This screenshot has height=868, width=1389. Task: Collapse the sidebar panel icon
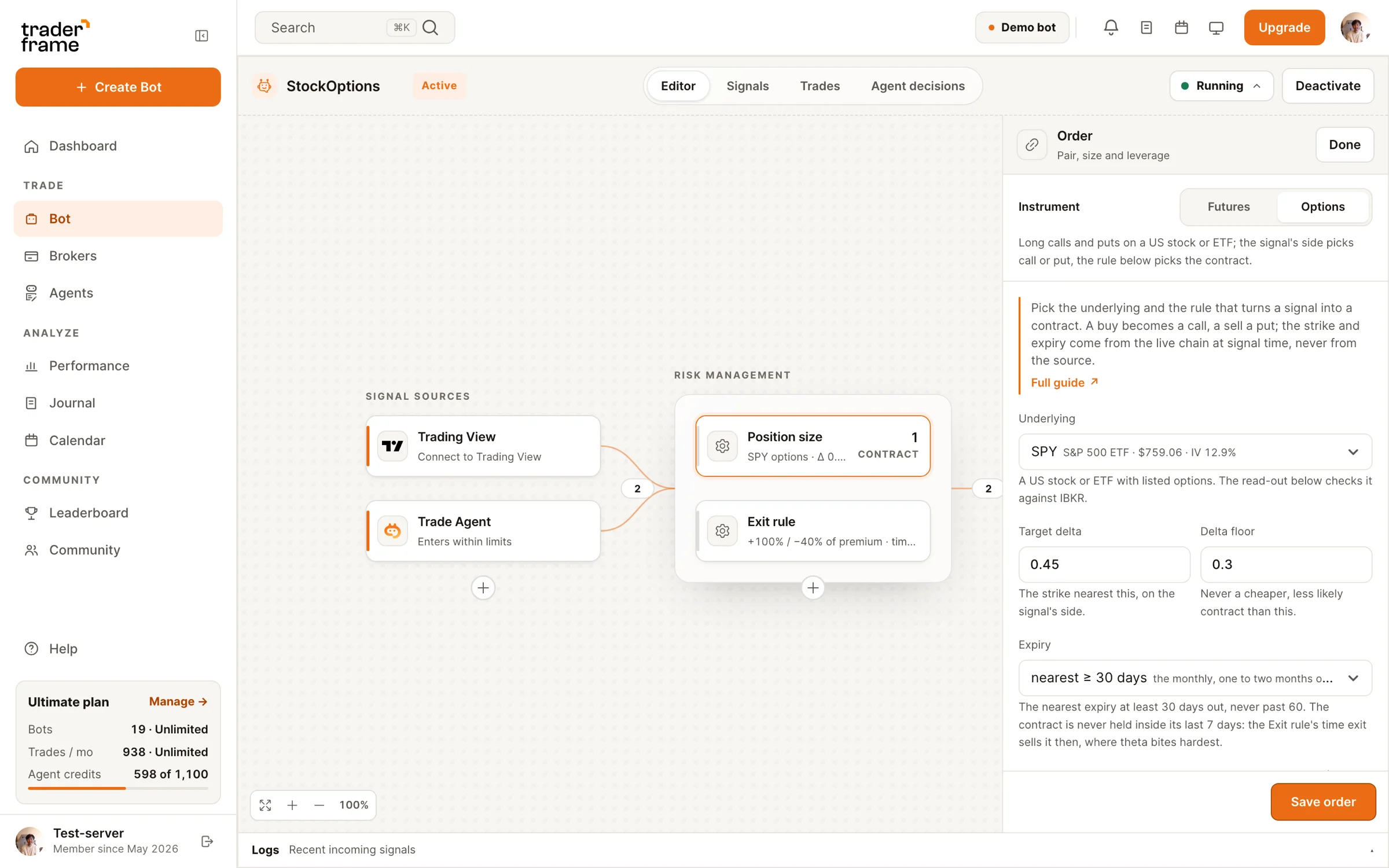201,36
